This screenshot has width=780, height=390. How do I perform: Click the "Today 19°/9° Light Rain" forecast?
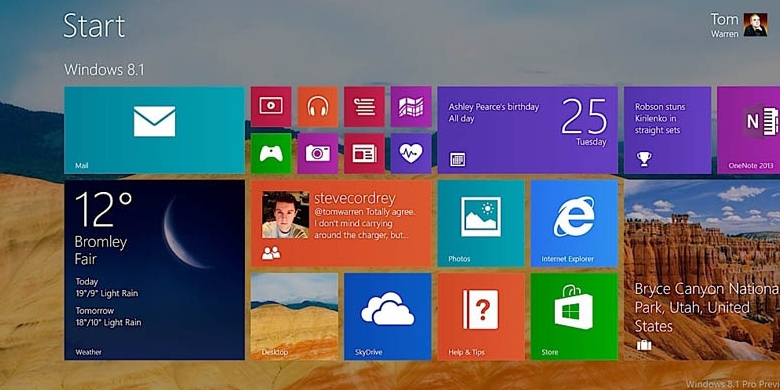click(107, 288)
